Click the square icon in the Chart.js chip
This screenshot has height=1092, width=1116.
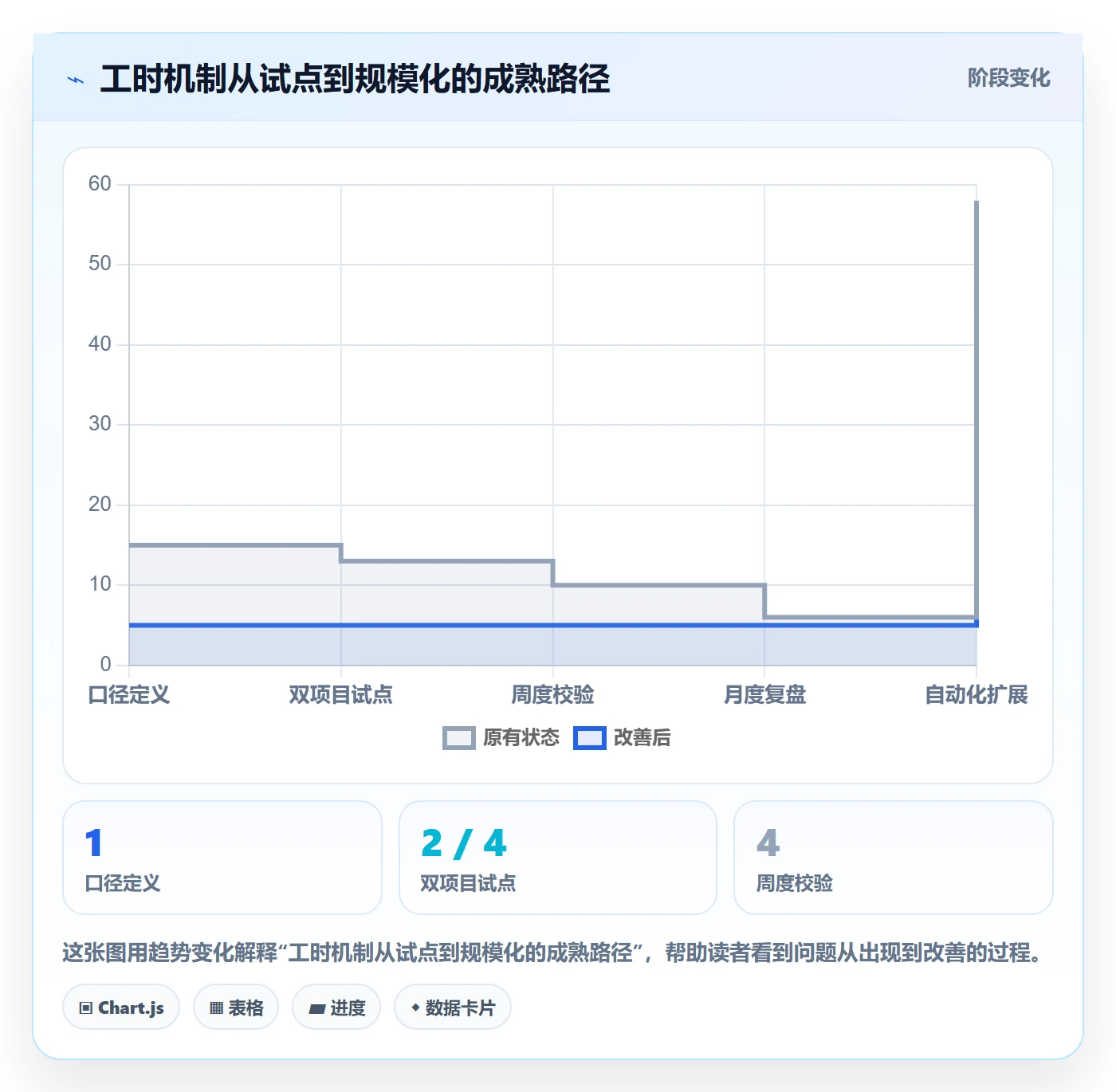point(86,1008)
